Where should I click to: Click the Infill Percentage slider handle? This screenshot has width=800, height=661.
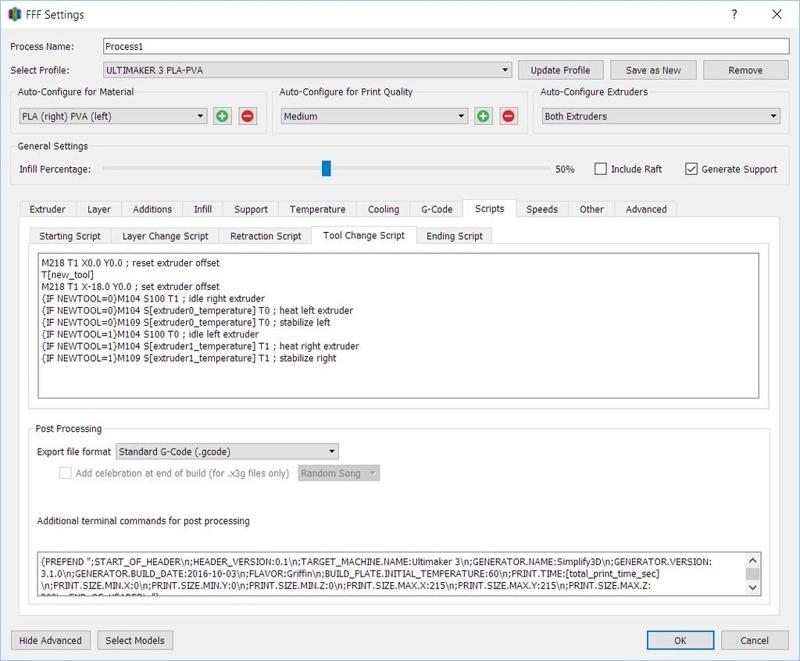point(326,168)
